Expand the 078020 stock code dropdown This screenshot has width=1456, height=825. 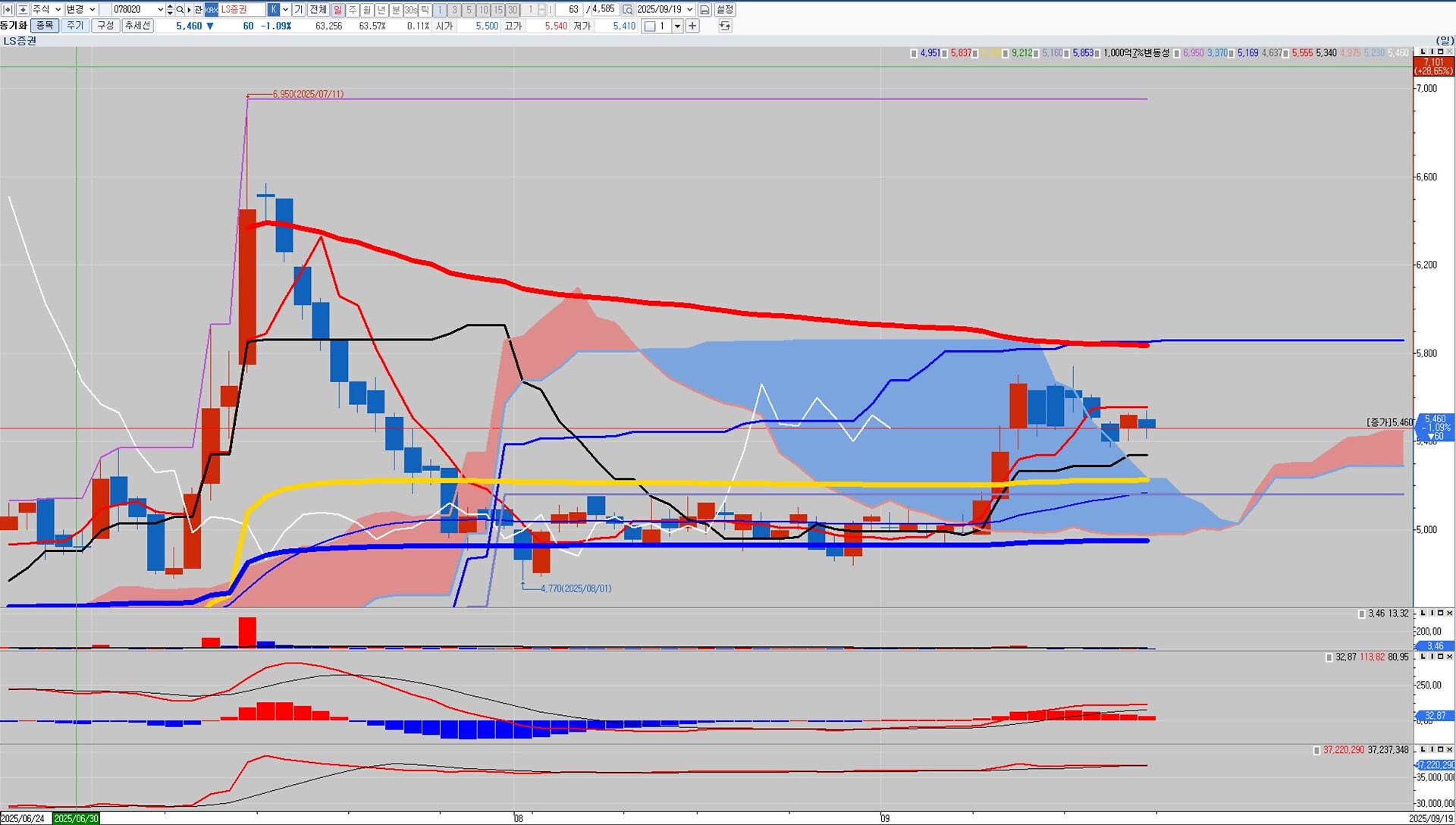[160, 10]
